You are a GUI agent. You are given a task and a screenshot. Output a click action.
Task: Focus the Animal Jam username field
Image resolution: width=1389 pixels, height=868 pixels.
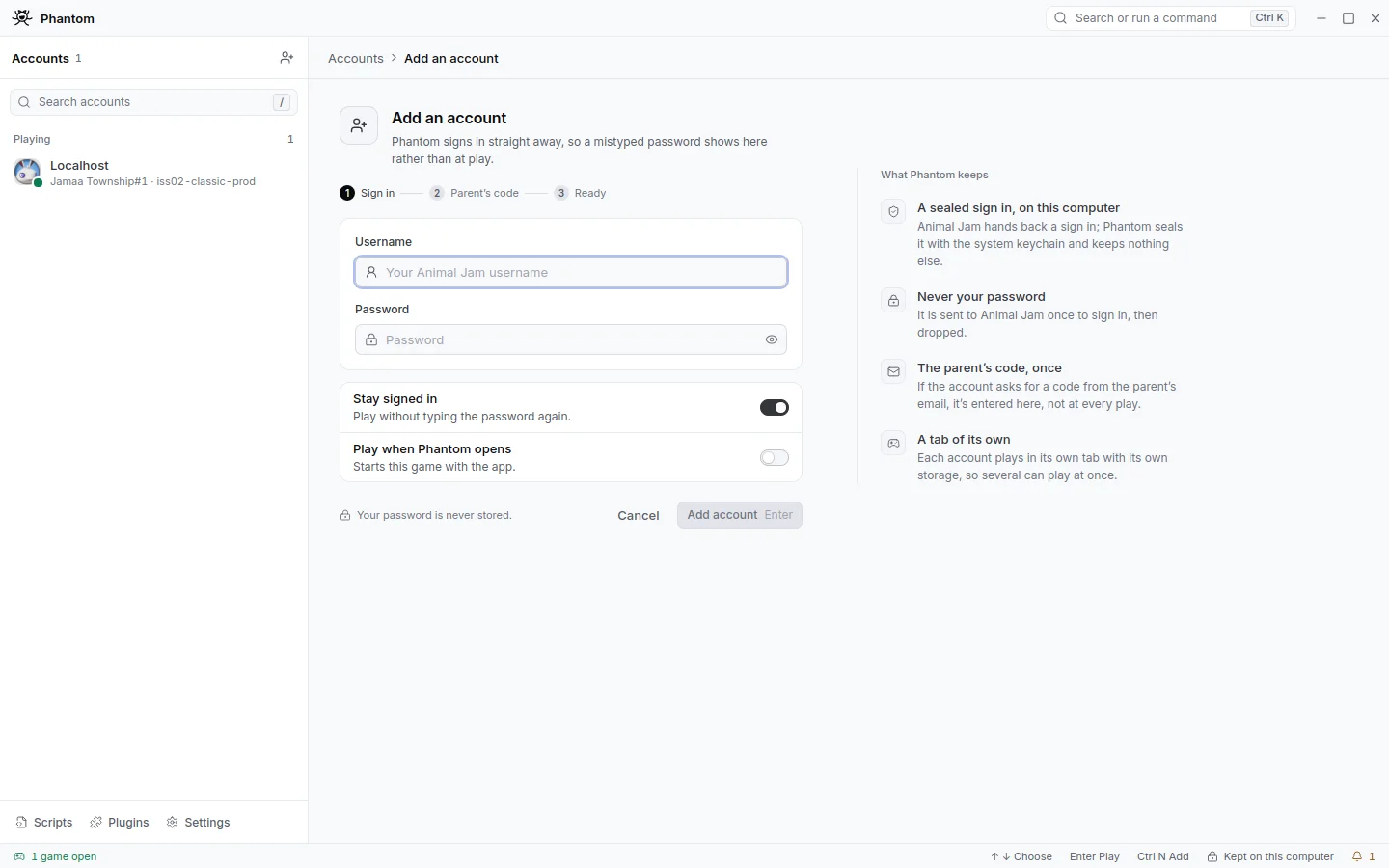point(571,272)
